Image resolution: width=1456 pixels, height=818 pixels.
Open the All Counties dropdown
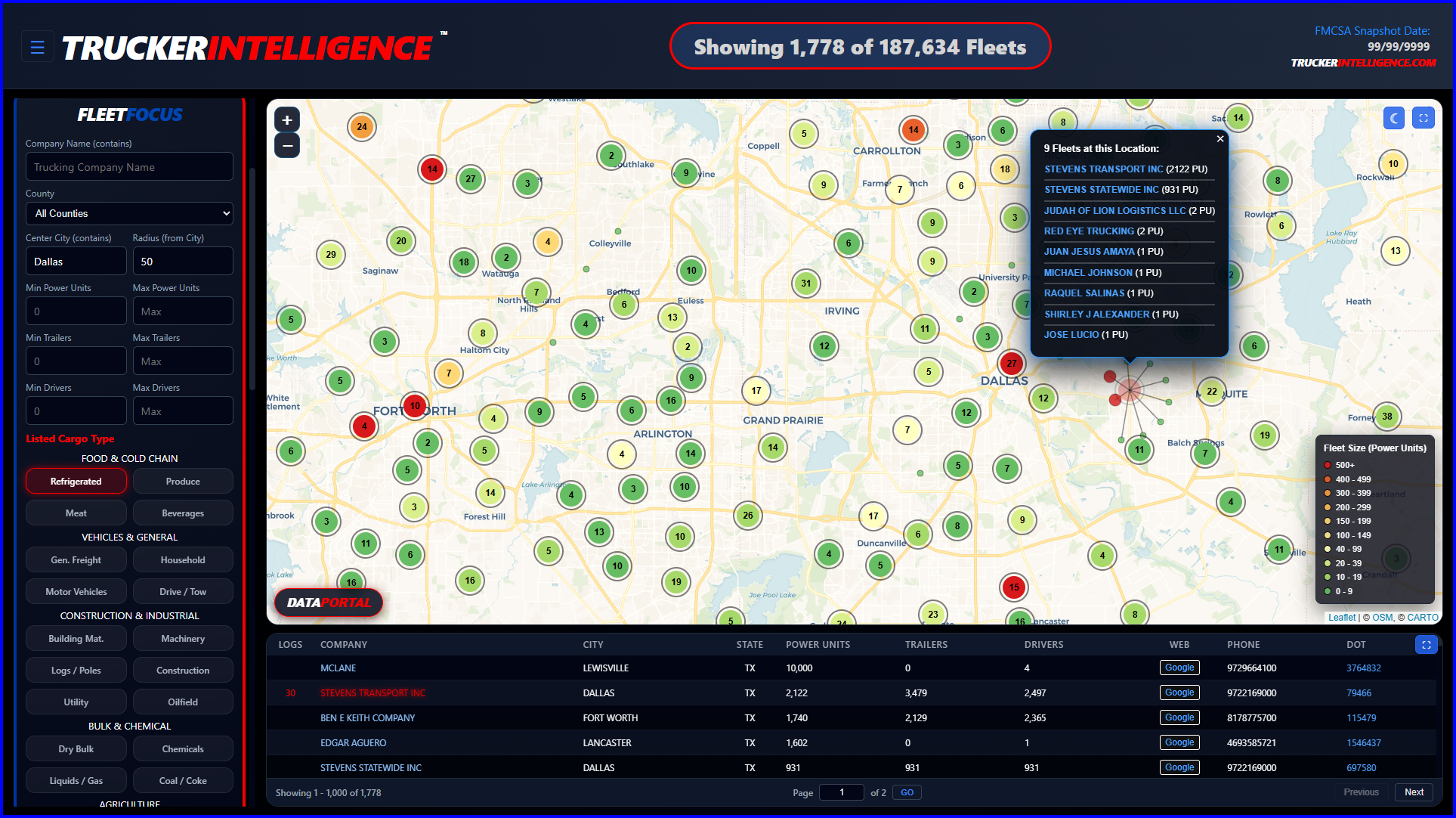click(x=128, y=213)
